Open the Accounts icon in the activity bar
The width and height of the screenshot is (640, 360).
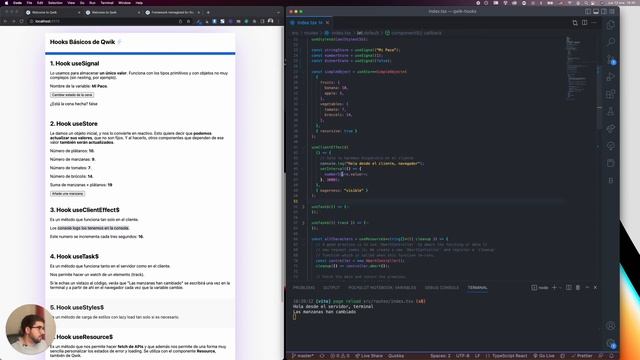[611, 325]
